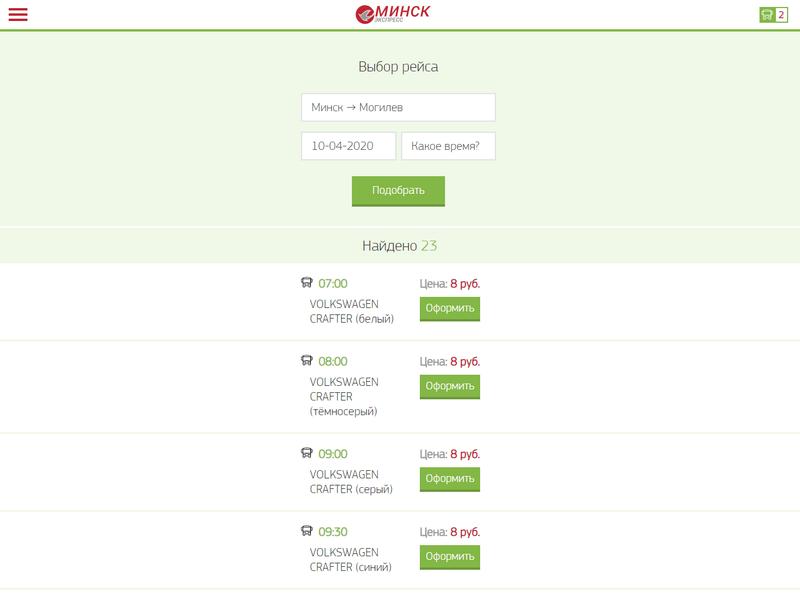Click the 'Найдено 23' results count

(399, 246)
